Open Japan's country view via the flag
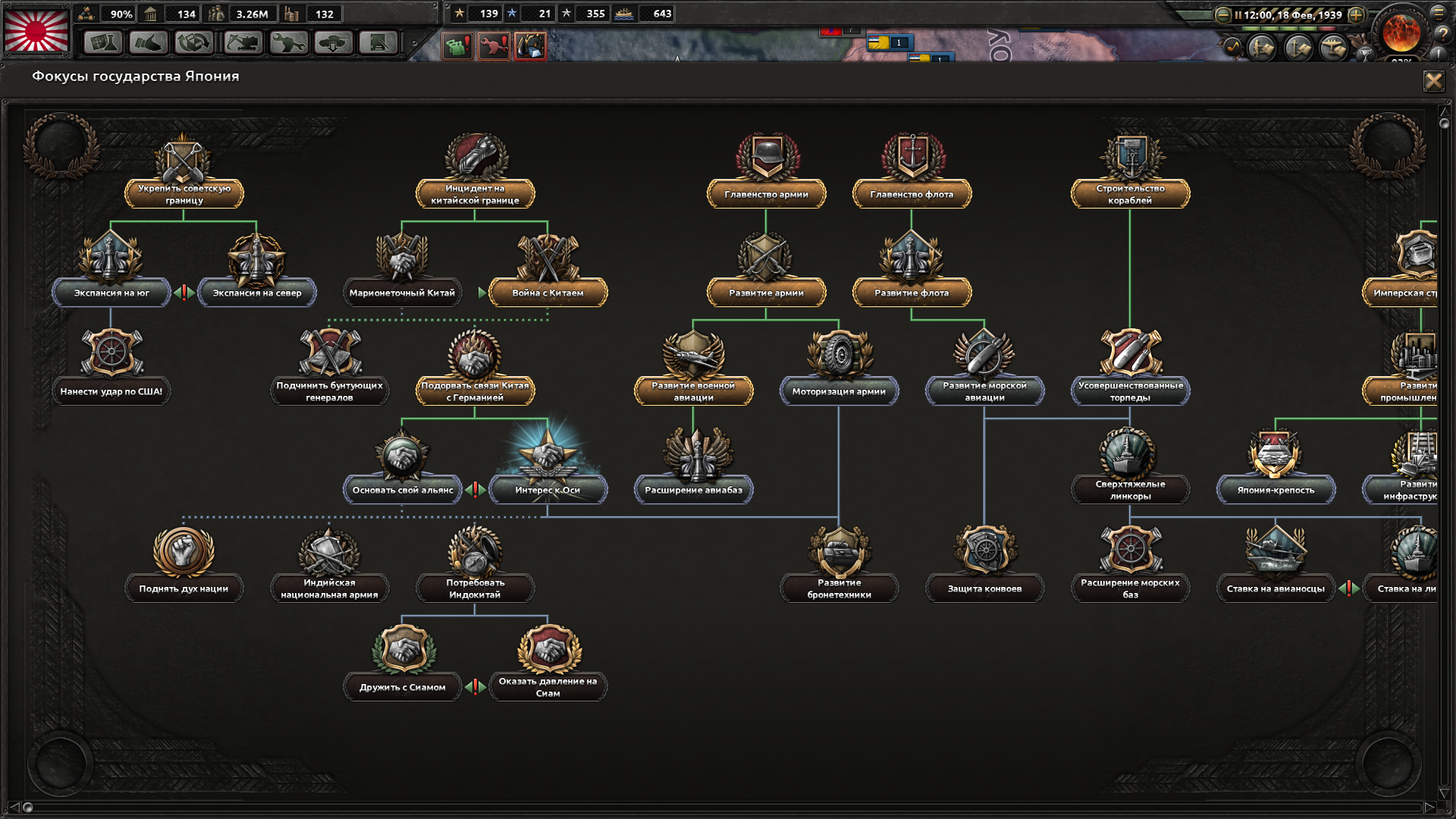Image resolution: width=1456 pixels, height=819 pixels. click(x=36, y=30)
